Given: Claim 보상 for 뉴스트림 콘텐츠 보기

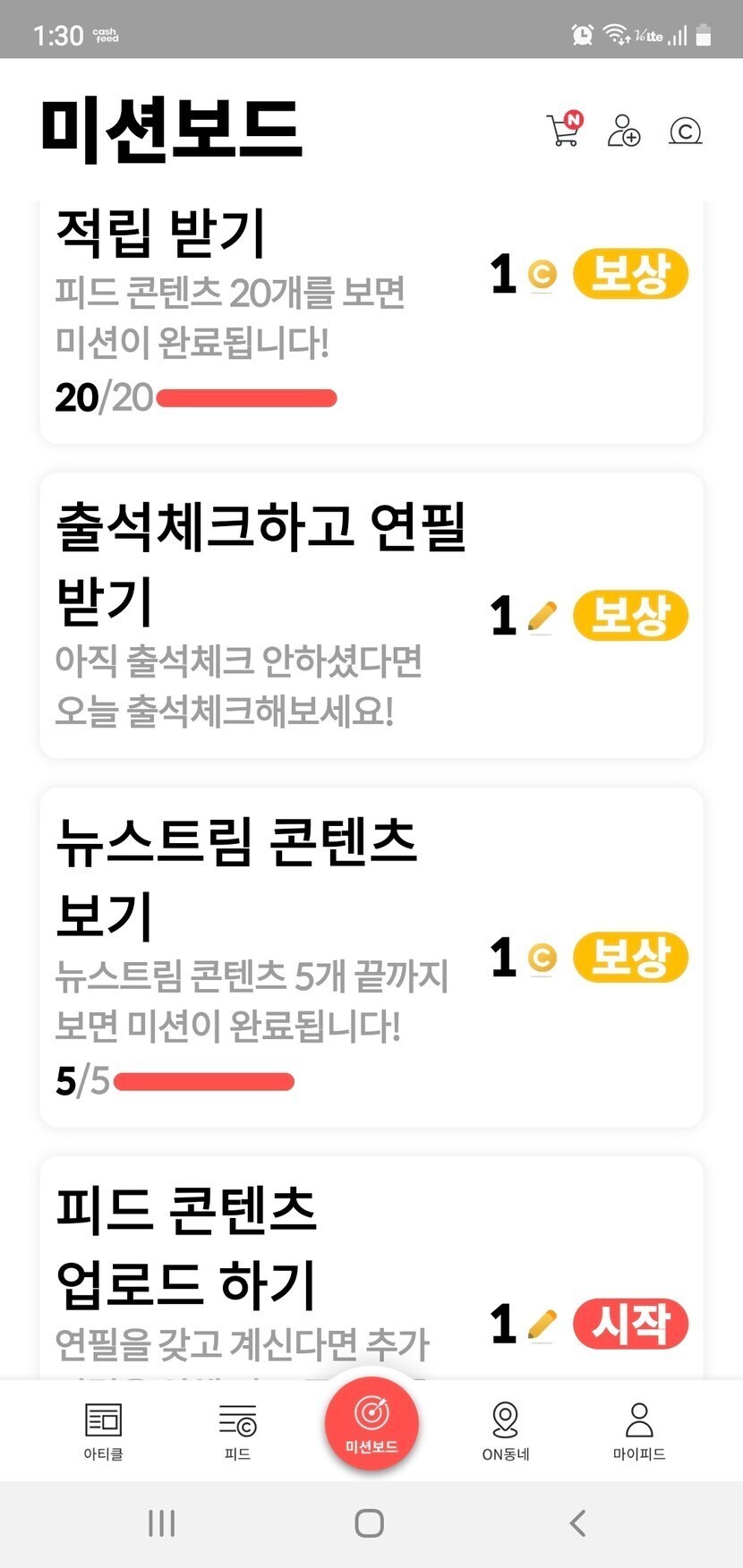Looking at the screenshot, I should pyautogui.click(x=630, y=958).
